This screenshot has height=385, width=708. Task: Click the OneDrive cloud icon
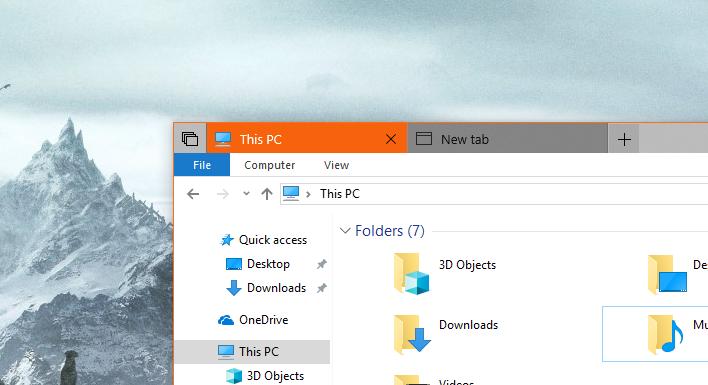[226, 320]
